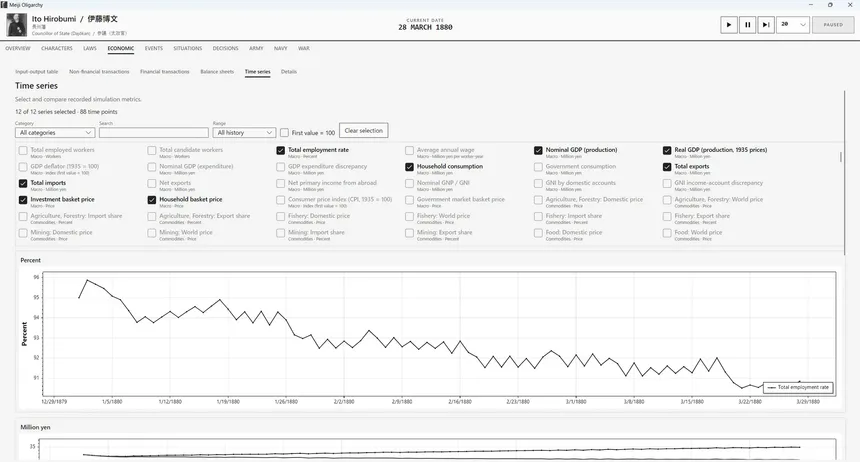Check Government market basket price series

(409, 200)
